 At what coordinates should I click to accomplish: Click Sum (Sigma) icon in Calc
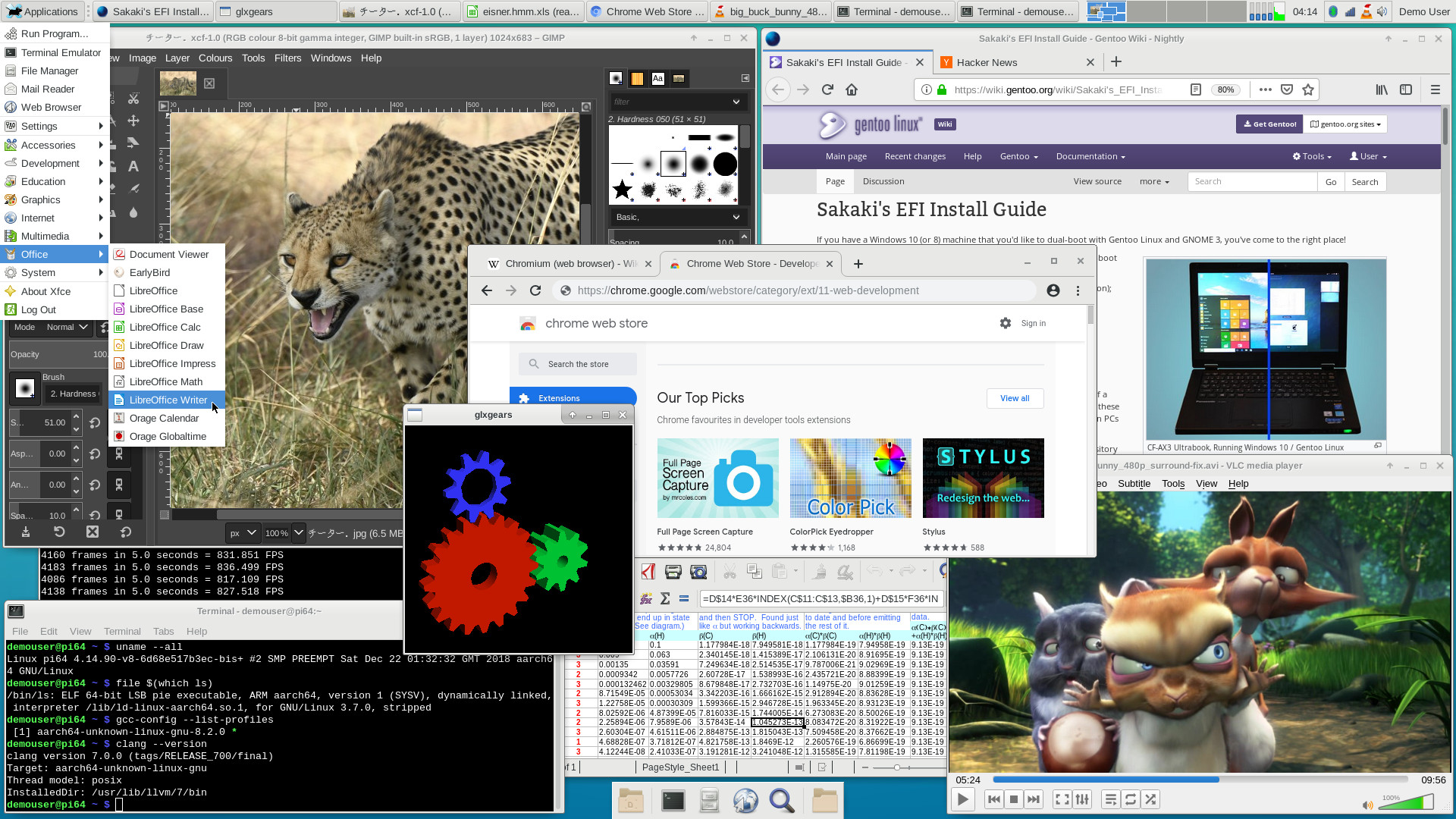(x=664, y=598)
